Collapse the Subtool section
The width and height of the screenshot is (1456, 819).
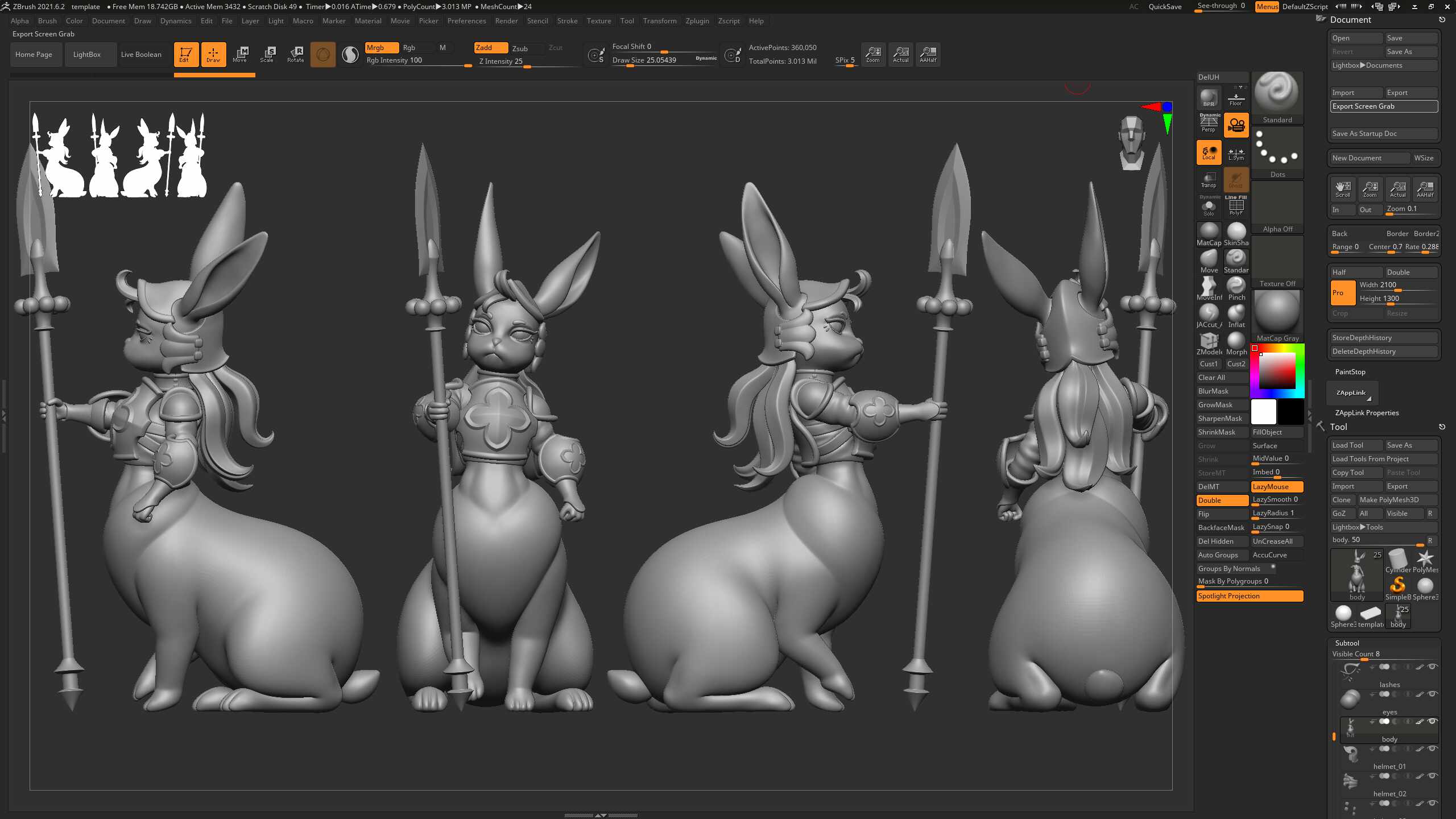coord(1347,643)
